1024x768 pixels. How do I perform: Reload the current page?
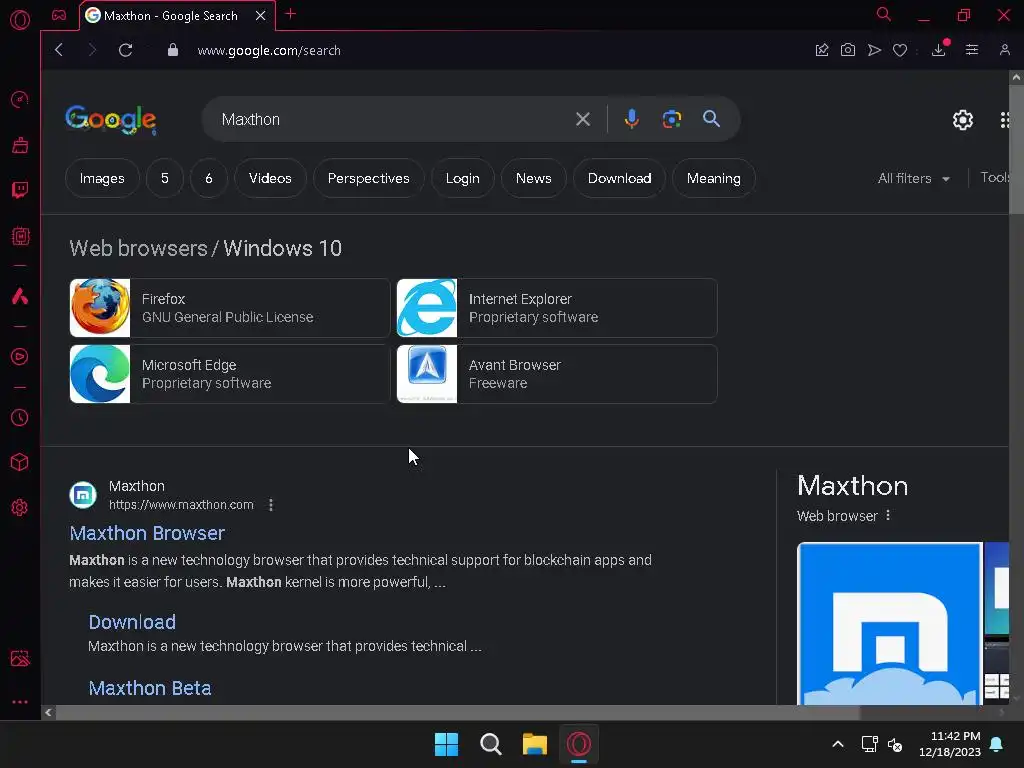coord(125,50)
